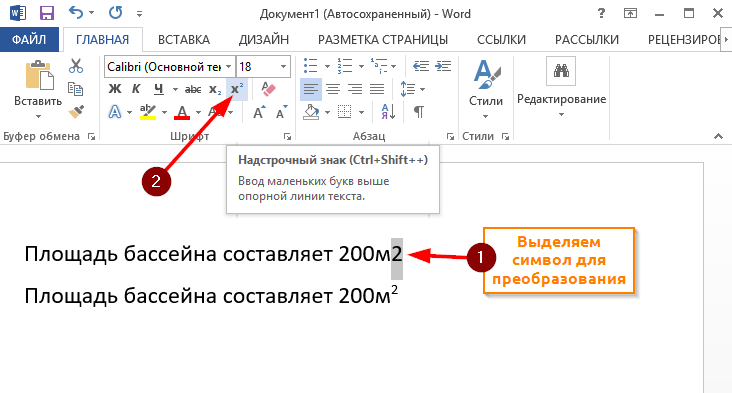
Task: Open Буфер обмена pane launcher
Action: pos(92,137)
